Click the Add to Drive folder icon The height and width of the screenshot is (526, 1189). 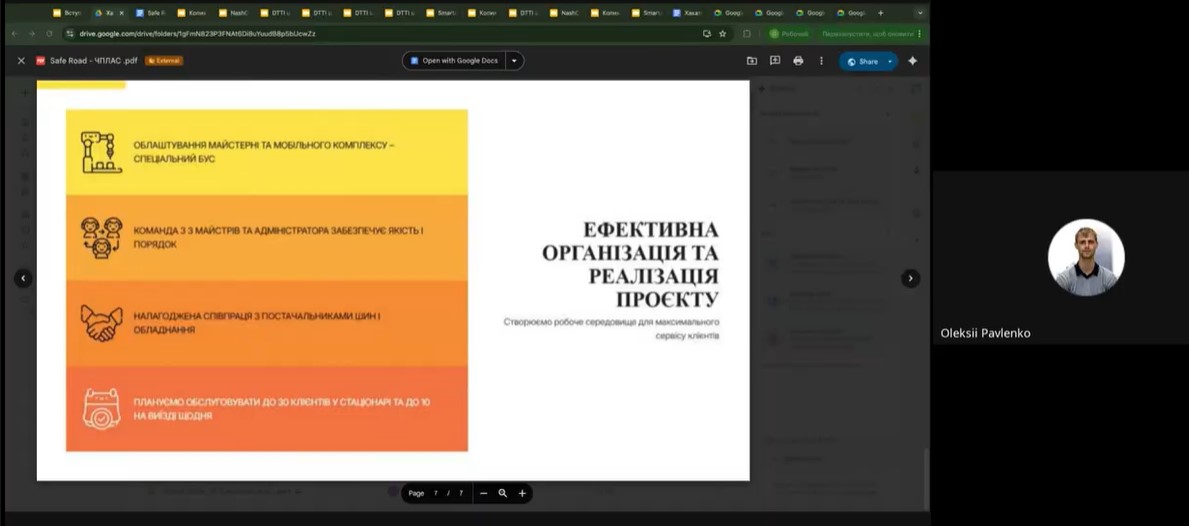[752, 61]
